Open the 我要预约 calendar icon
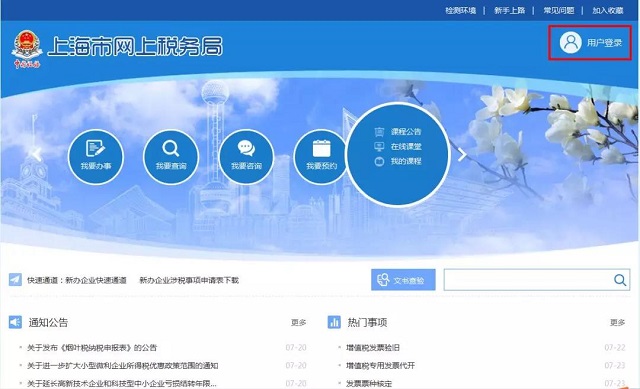Image resolution: width=640 pixels, height=389 pixels. pos(321,157)
